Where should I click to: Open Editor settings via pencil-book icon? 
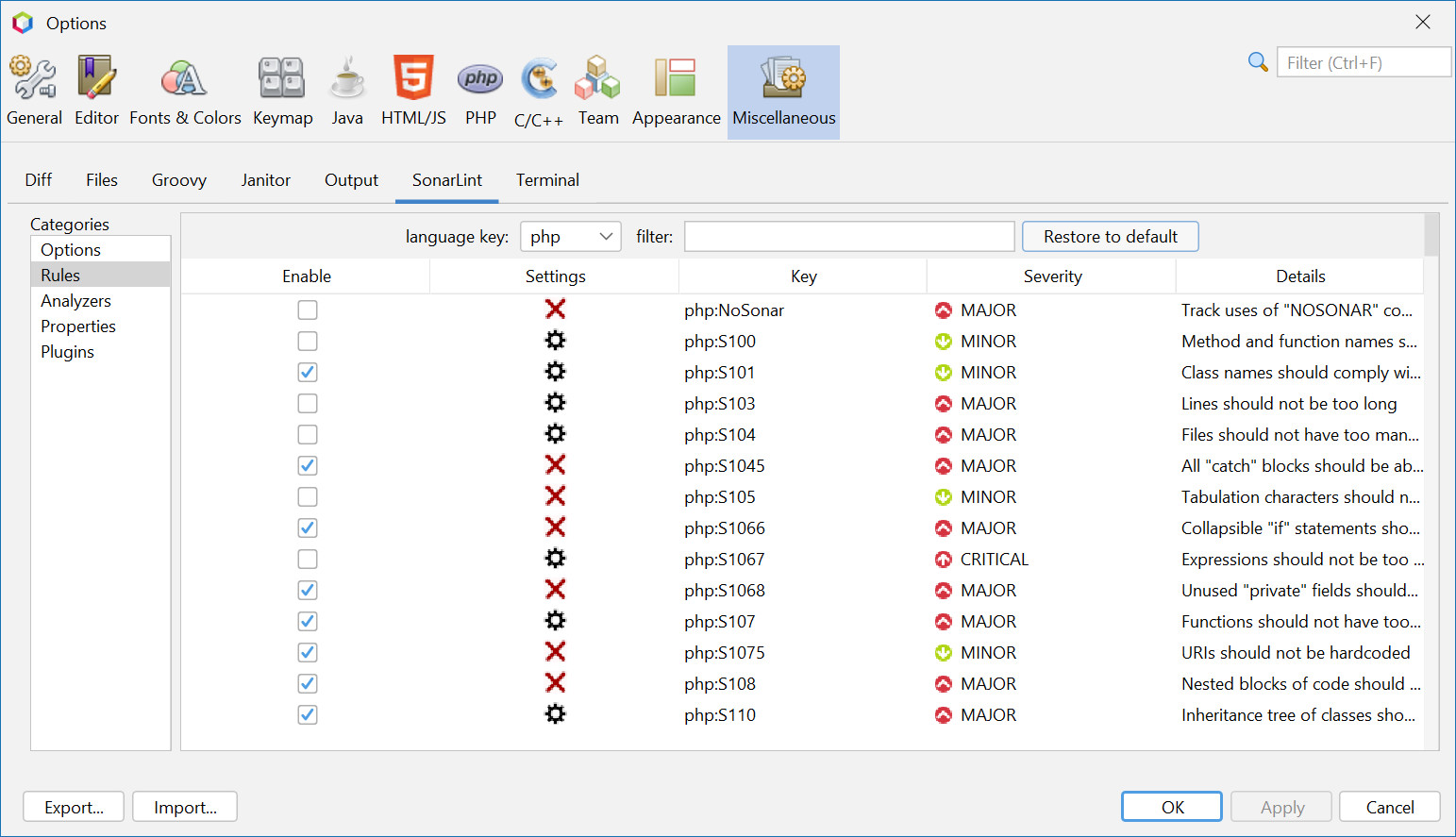pyautogui.click(x=96, y=90)
